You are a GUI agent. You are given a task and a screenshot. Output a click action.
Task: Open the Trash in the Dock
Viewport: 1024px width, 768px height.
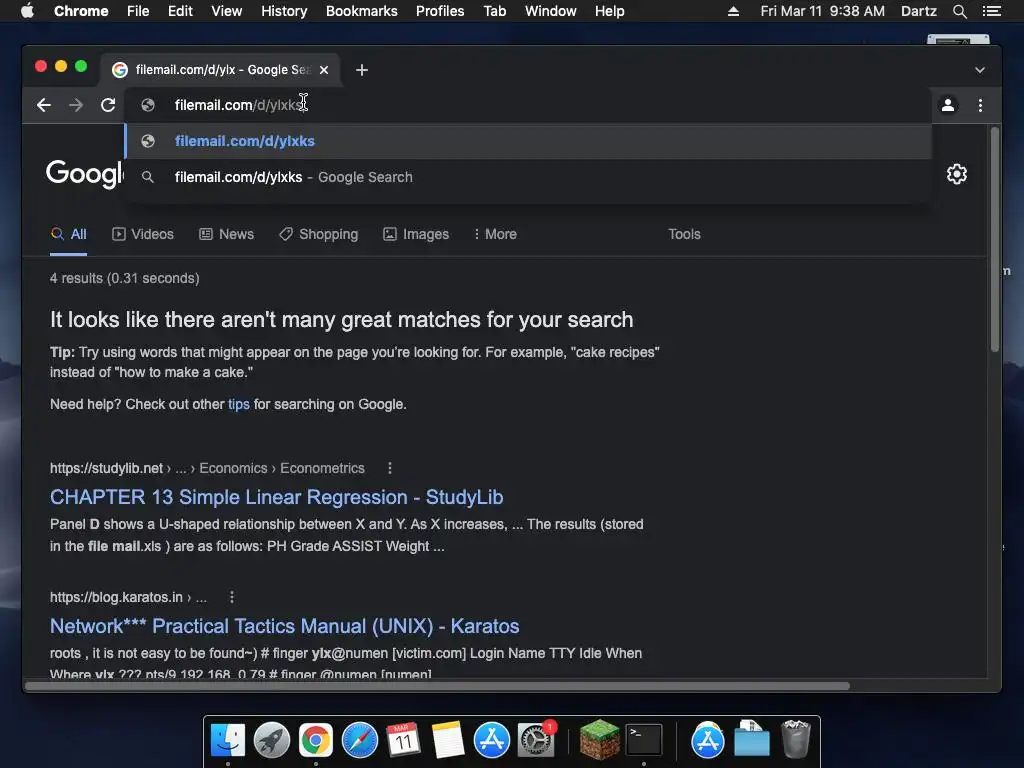coord(795,739)
